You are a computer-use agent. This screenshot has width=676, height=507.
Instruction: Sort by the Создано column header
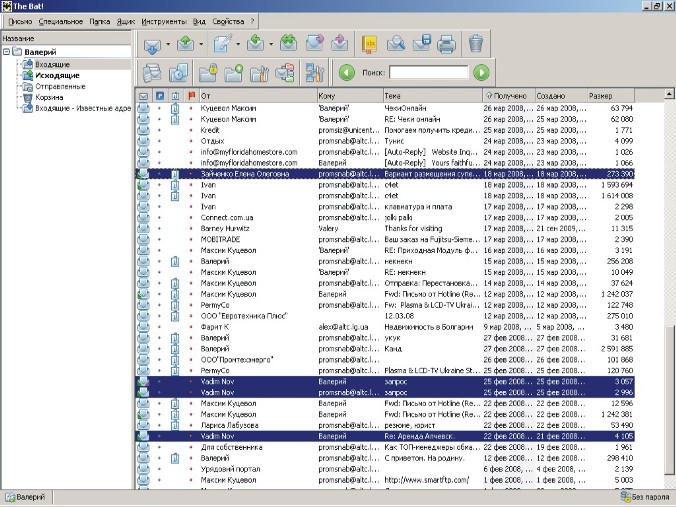point(561,96)
